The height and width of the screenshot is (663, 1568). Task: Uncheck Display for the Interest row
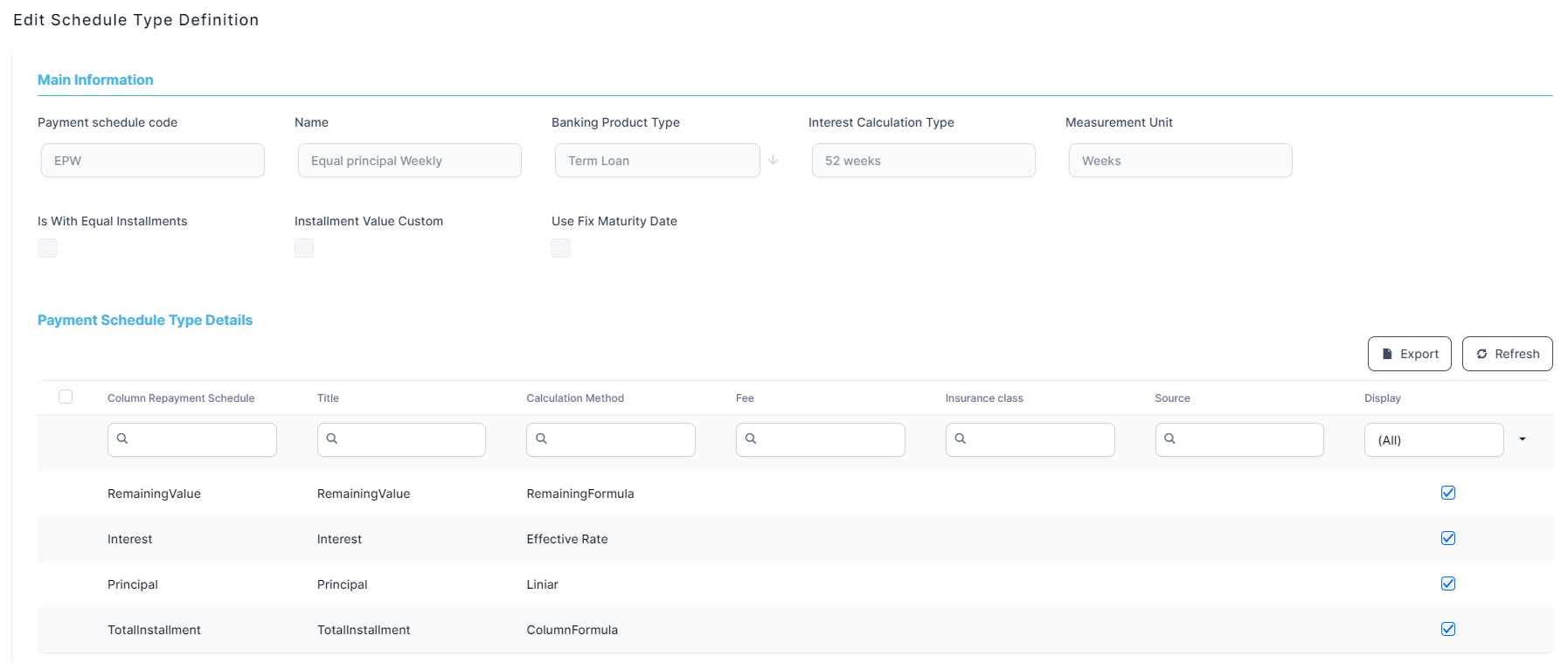click(x=1448, y=538)
